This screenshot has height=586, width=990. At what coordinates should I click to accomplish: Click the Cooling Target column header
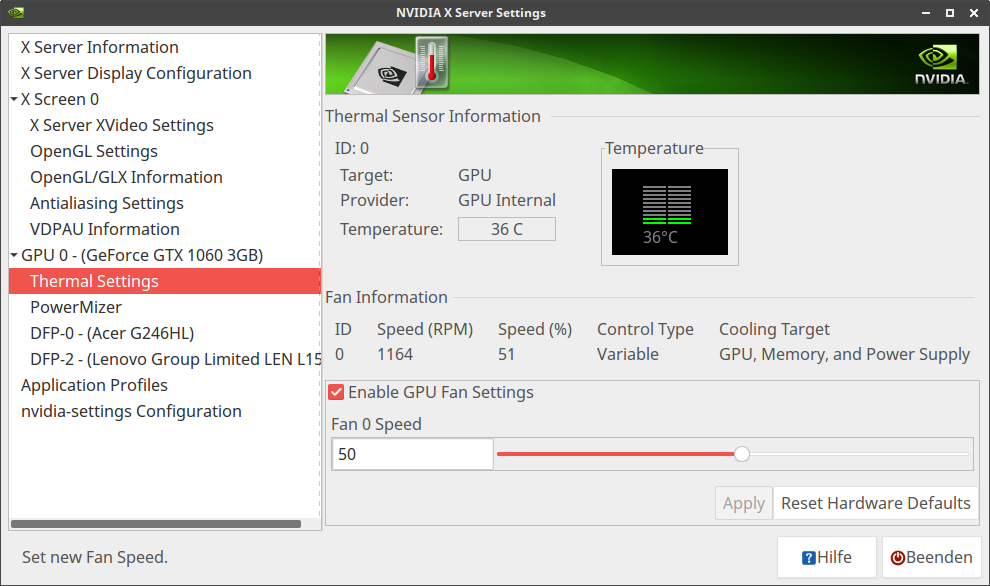point(774,330)
